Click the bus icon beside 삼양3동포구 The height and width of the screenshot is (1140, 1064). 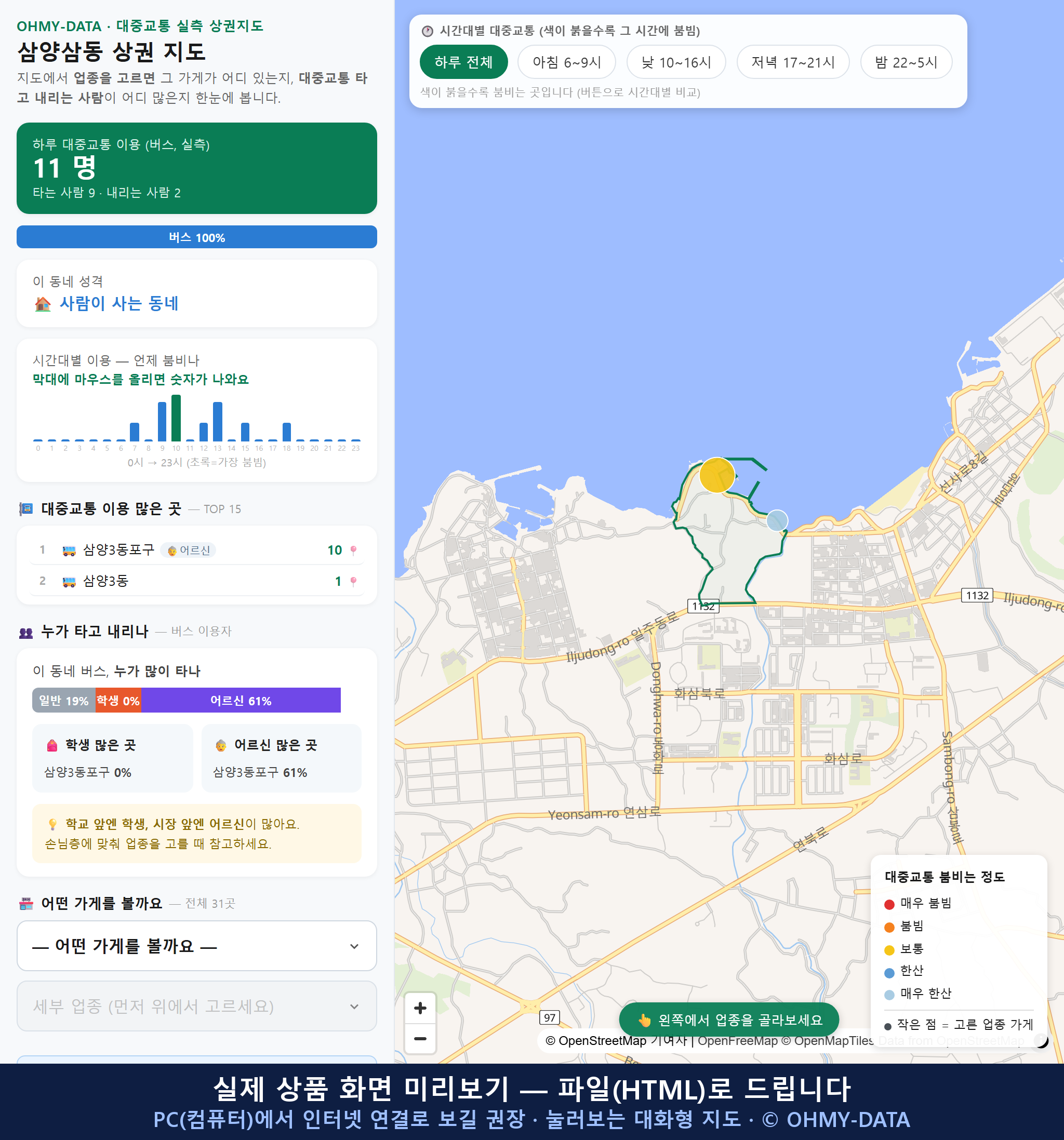click(69, 551)
